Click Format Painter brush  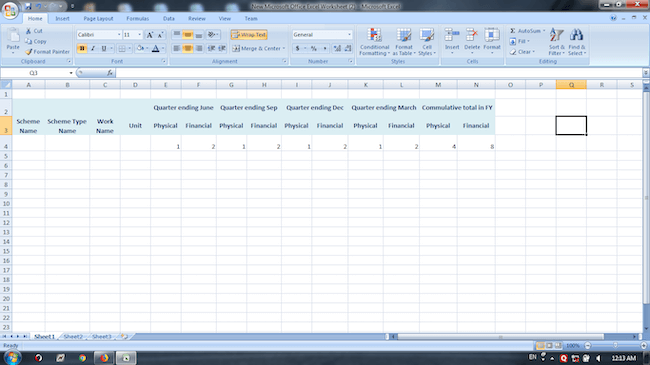(28, 52)
